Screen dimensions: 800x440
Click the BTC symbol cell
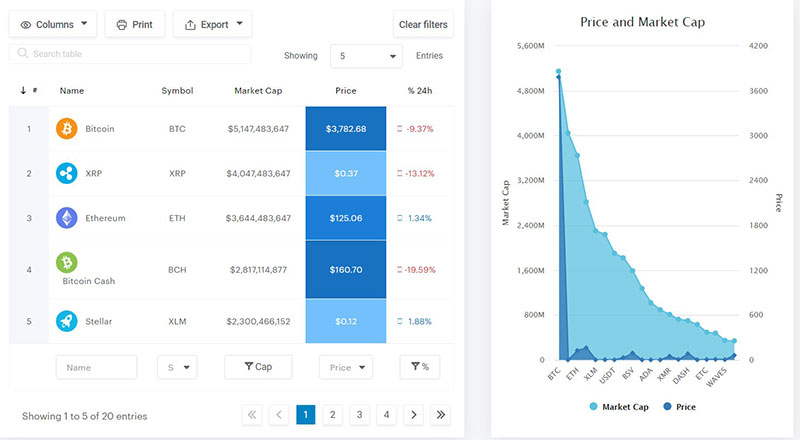tap(177, 129)
